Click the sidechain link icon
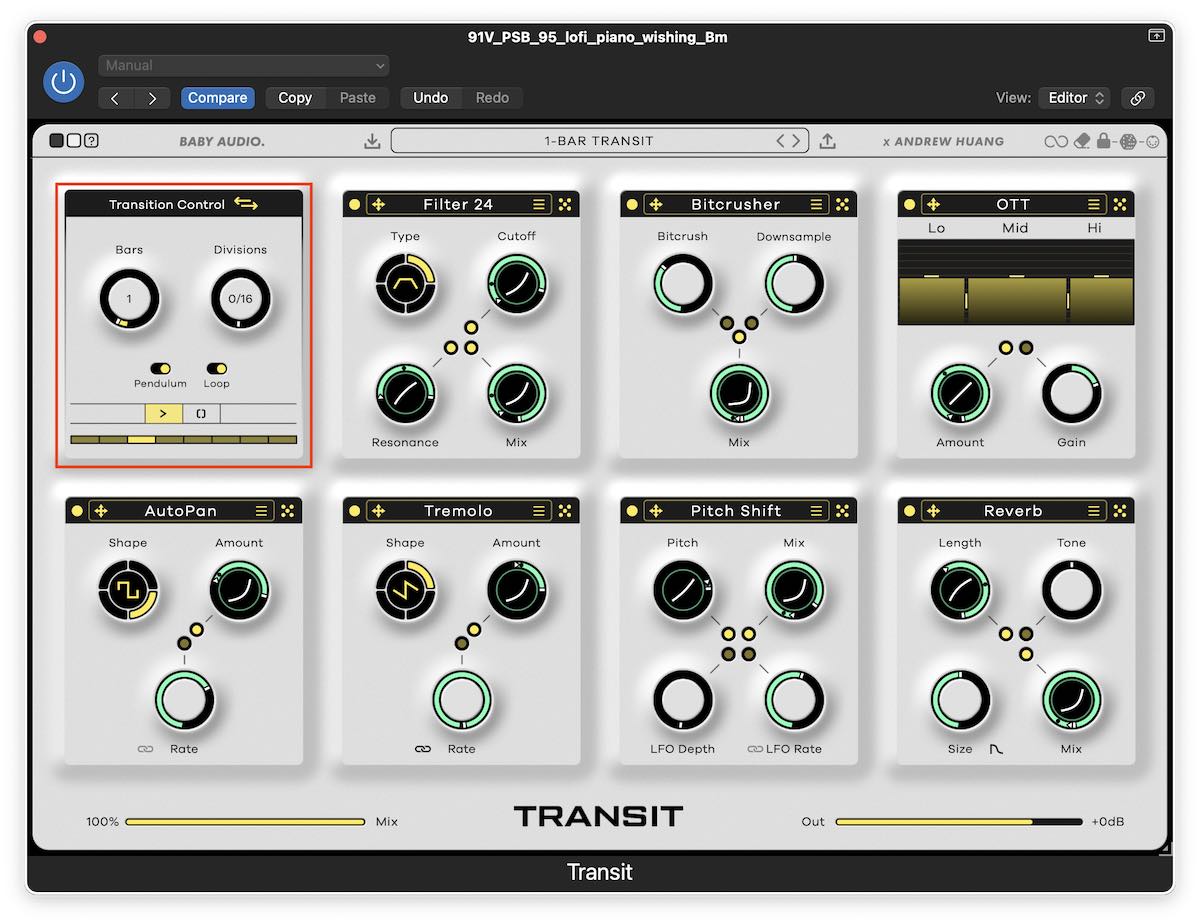Screen dimensions: 1200x924 (1137, 98)
